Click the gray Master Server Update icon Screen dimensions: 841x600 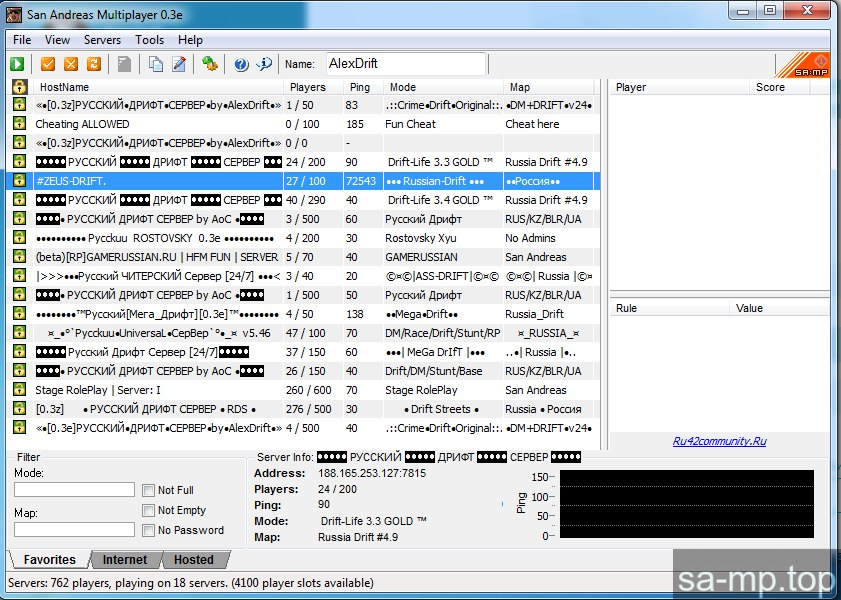(x=124, y=64)
